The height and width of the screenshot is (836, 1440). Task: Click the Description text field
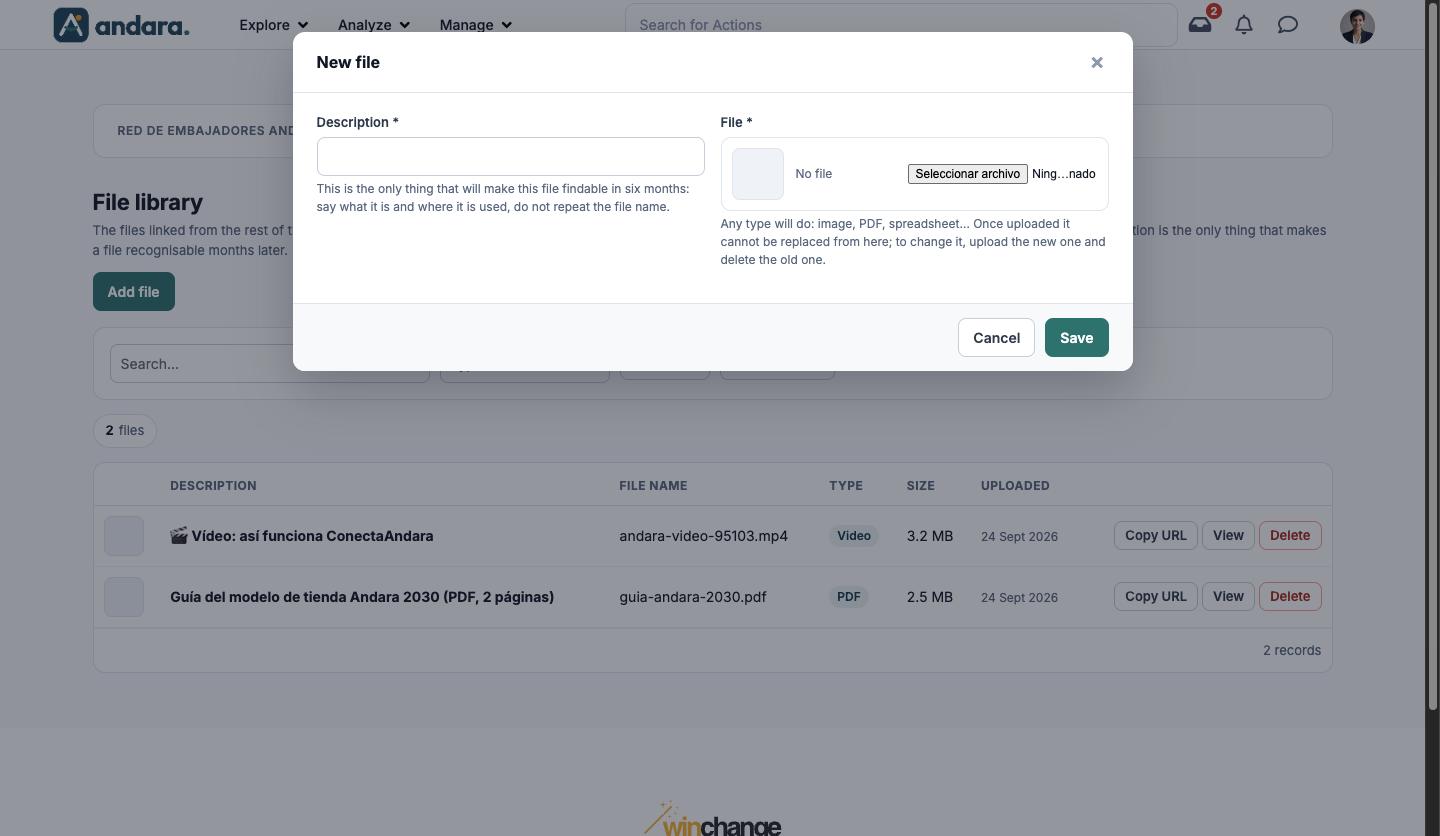510,156
